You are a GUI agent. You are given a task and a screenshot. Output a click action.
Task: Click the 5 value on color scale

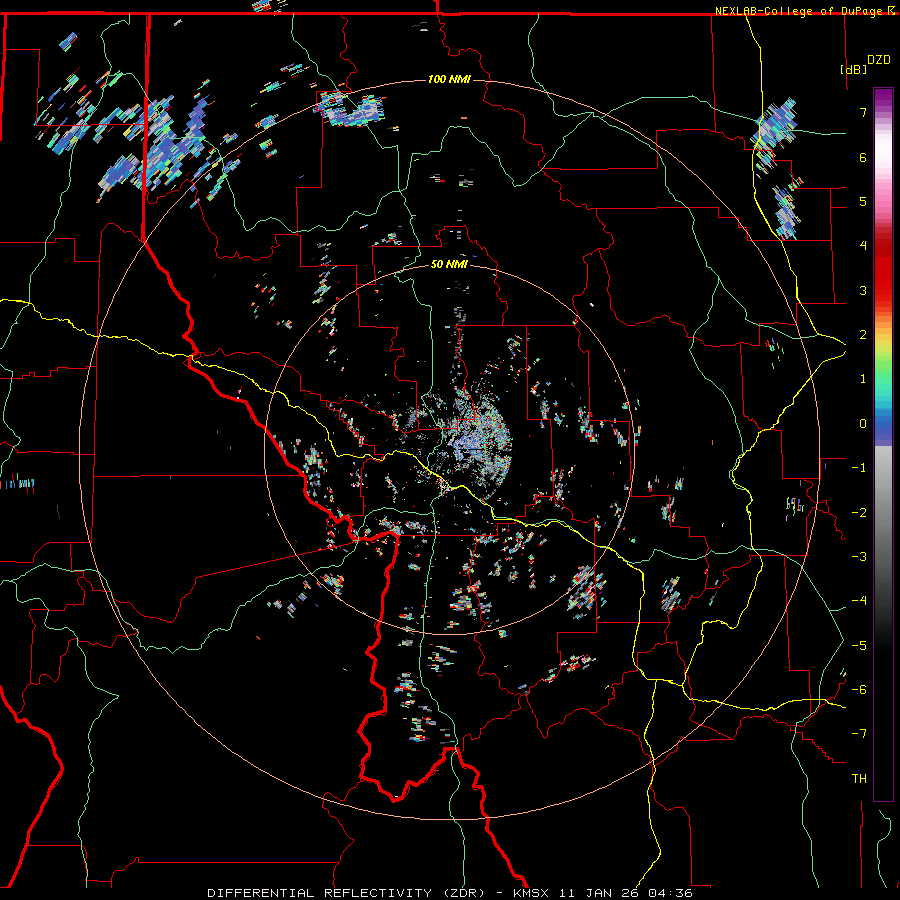pyautogui.click(x=863, y=201)
